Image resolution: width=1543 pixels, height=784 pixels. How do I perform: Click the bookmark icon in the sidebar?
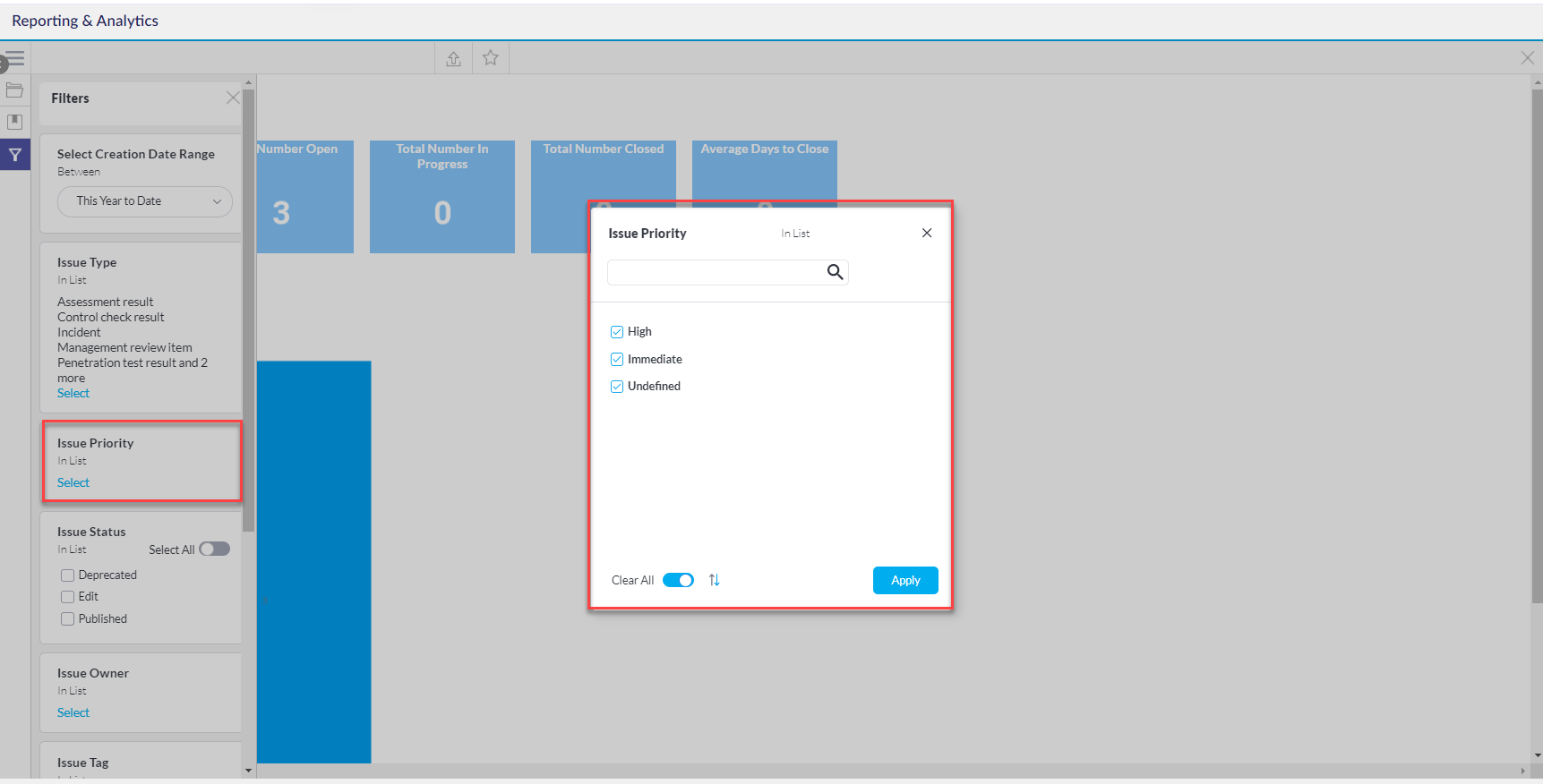(14, 122)
